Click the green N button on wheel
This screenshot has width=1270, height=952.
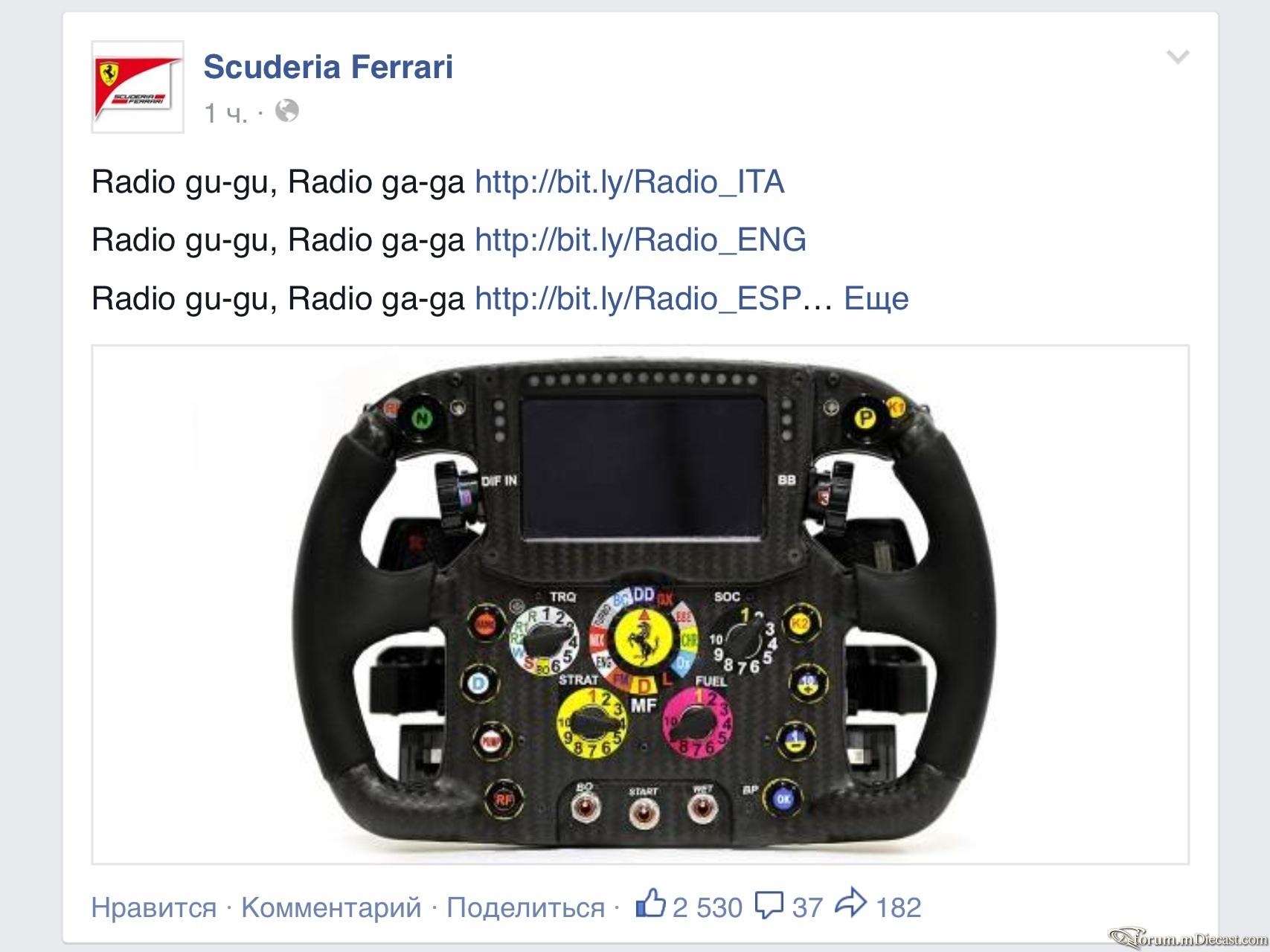(x=421, y=418)
